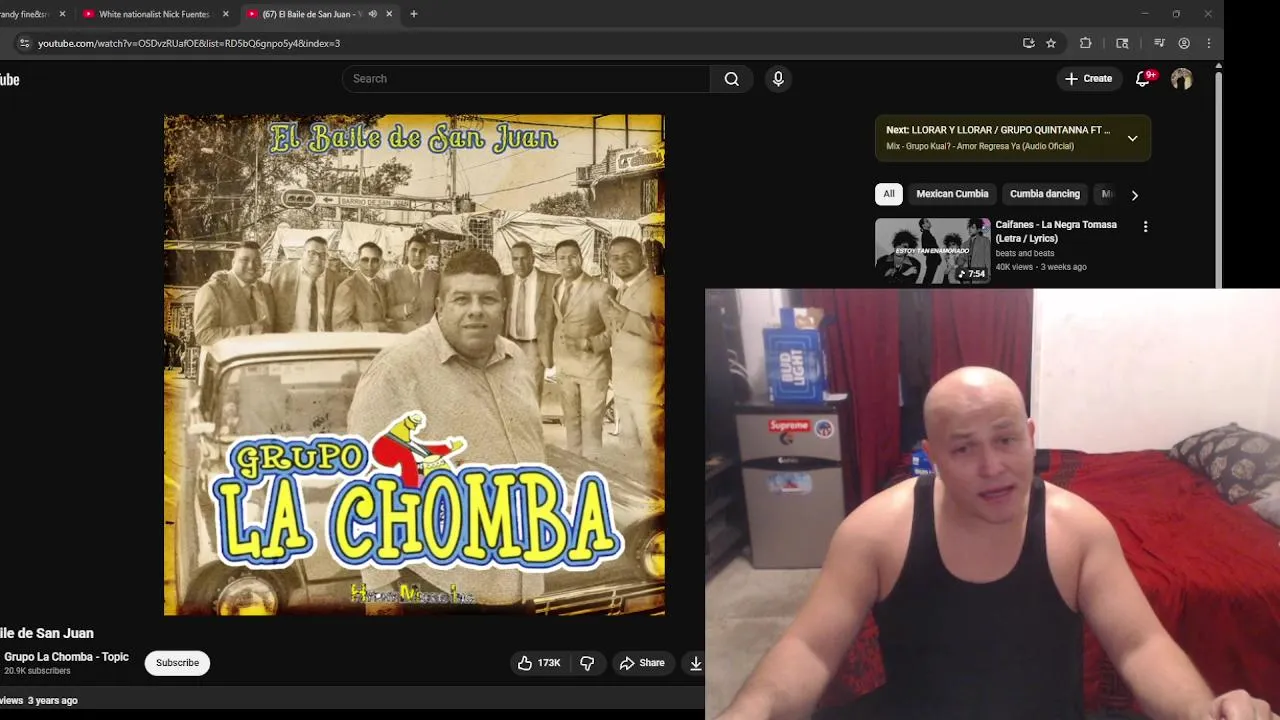Image resolution: width=1280 pixels, height=720 pixels.
Task: Open Caifanes La Negra Tomasa video thumbnail
Action: pos(933,251)
